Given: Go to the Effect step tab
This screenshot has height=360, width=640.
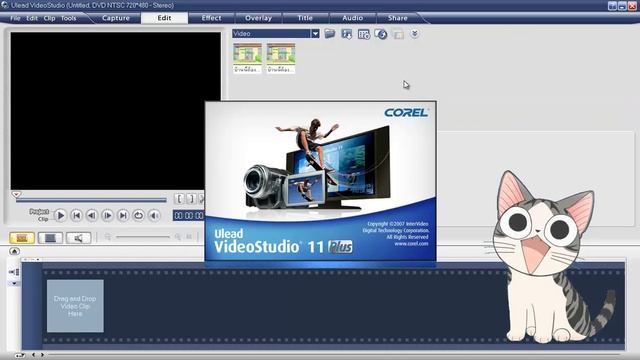Looking at the screenshot, I should [x=211, y=18].
